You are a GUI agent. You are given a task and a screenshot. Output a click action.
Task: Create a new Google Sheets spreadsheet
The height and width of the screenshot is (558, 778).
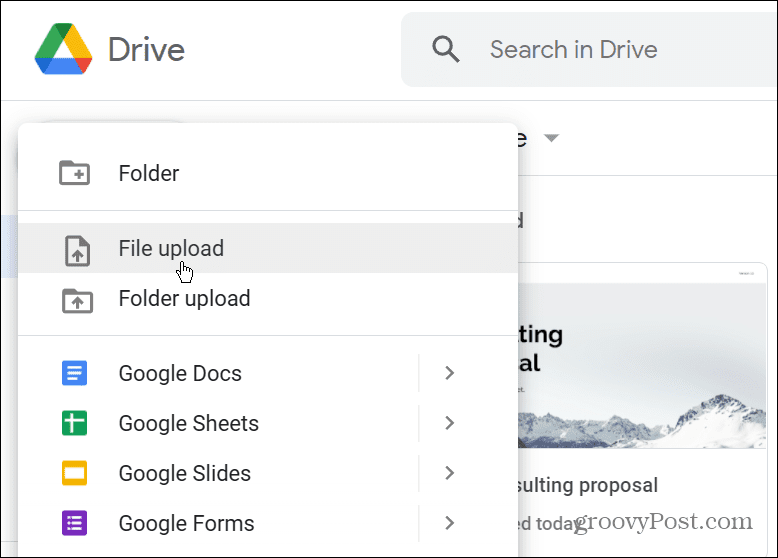coord(218,423)
